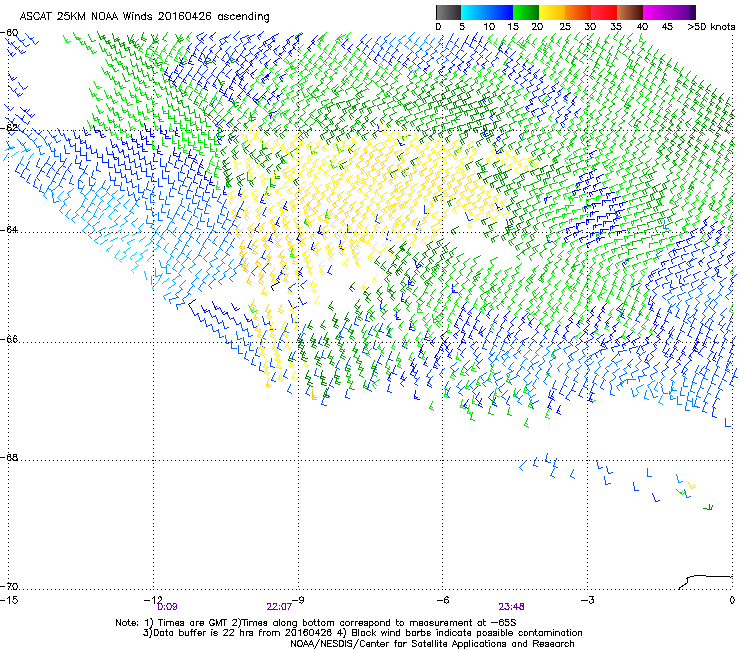Image resolution: width=740 pixels, height=650 pixels.
Task: Click the longitude label '-9'
Action: [x=298, y=599]
